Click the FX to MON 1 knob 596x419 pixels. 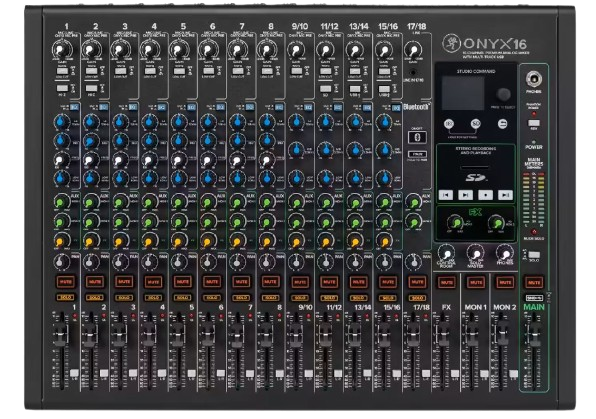point(455,223)
